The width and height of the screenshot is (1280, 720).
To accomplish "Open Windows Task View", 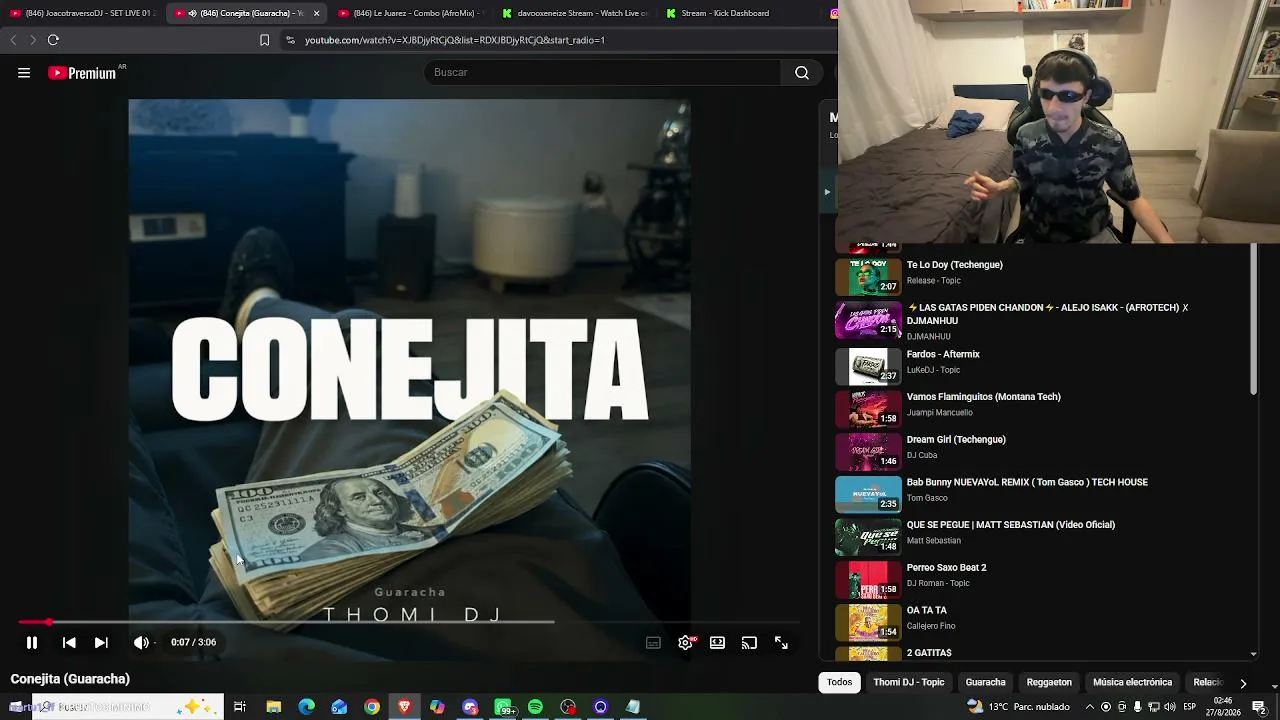I will tap(240, 707).
